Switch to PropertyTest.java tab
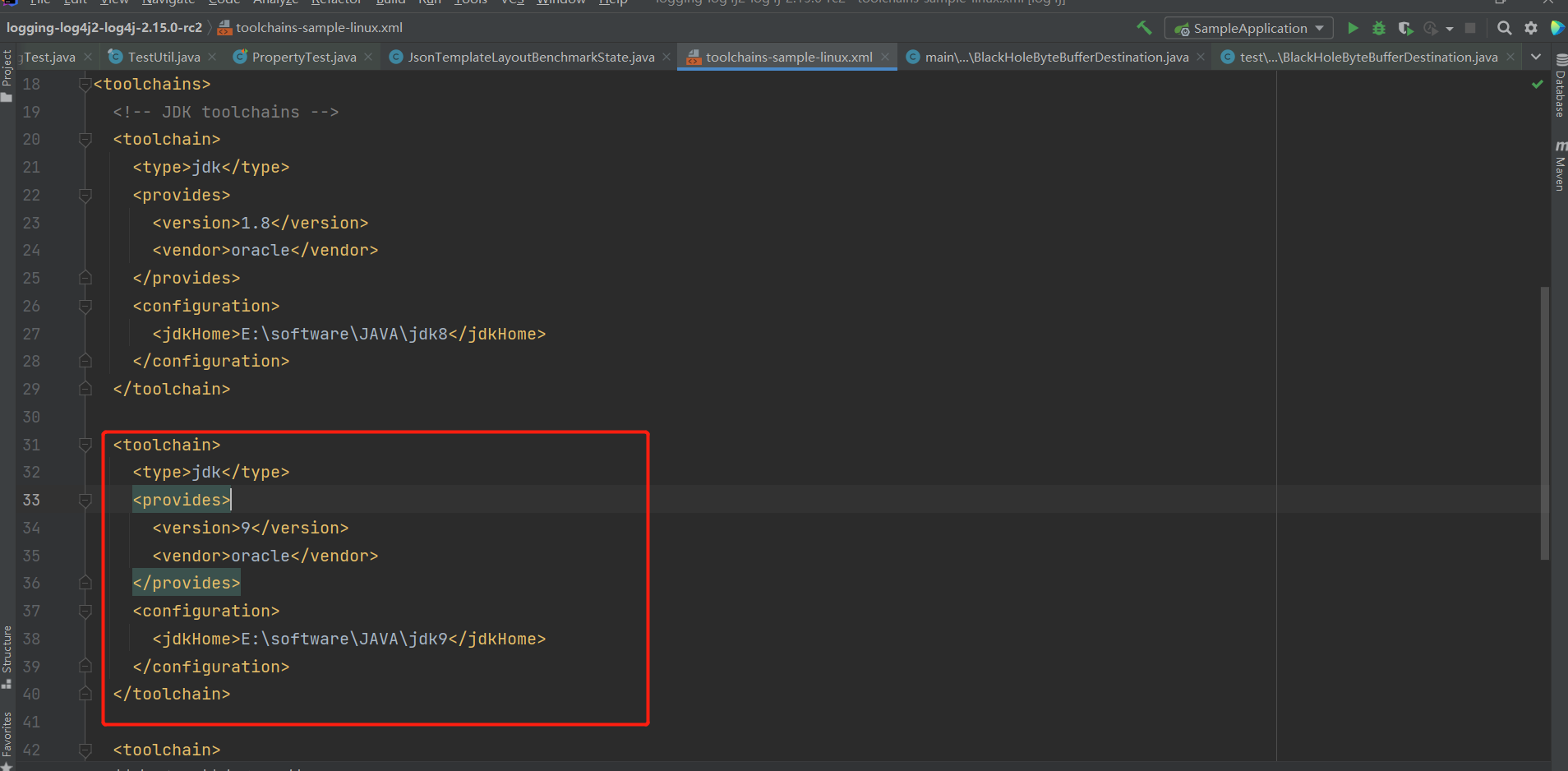Viewport: 1568px width, 771px height. tap(304, 57)
